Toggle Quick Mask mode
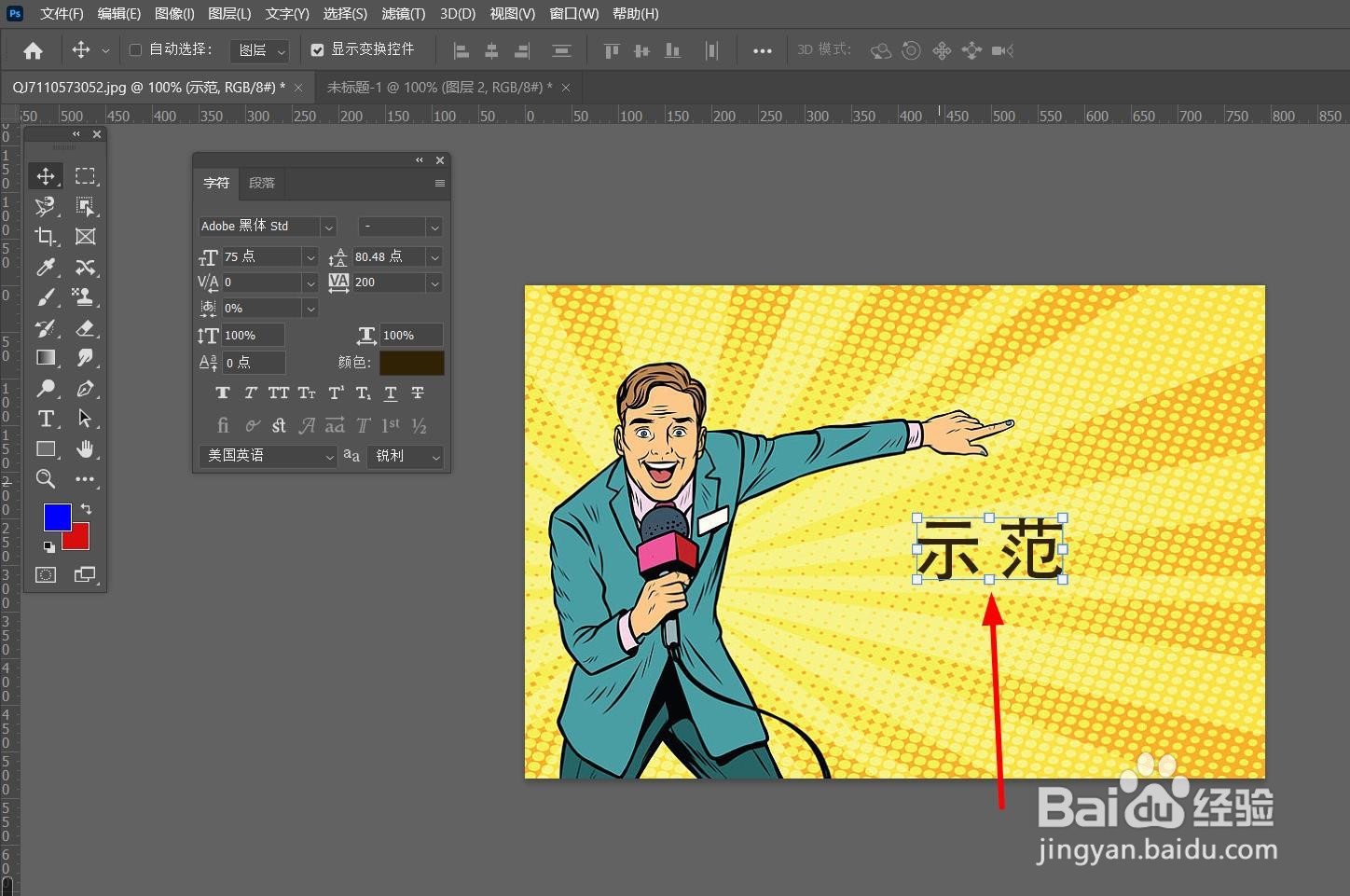The image size is (1350, 896). click(46, 574)
